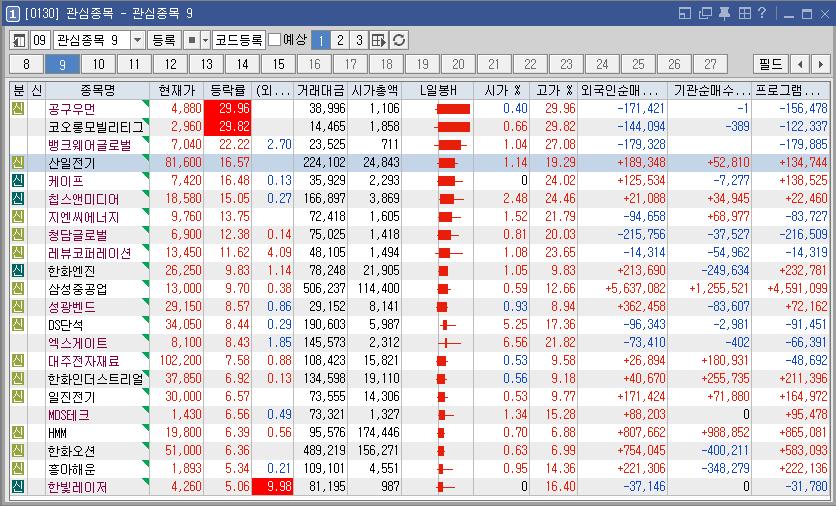Click the duplicate window icon in title bar
Screen dimensions: 836x506
pyautogui.click(x=705, y=13)
